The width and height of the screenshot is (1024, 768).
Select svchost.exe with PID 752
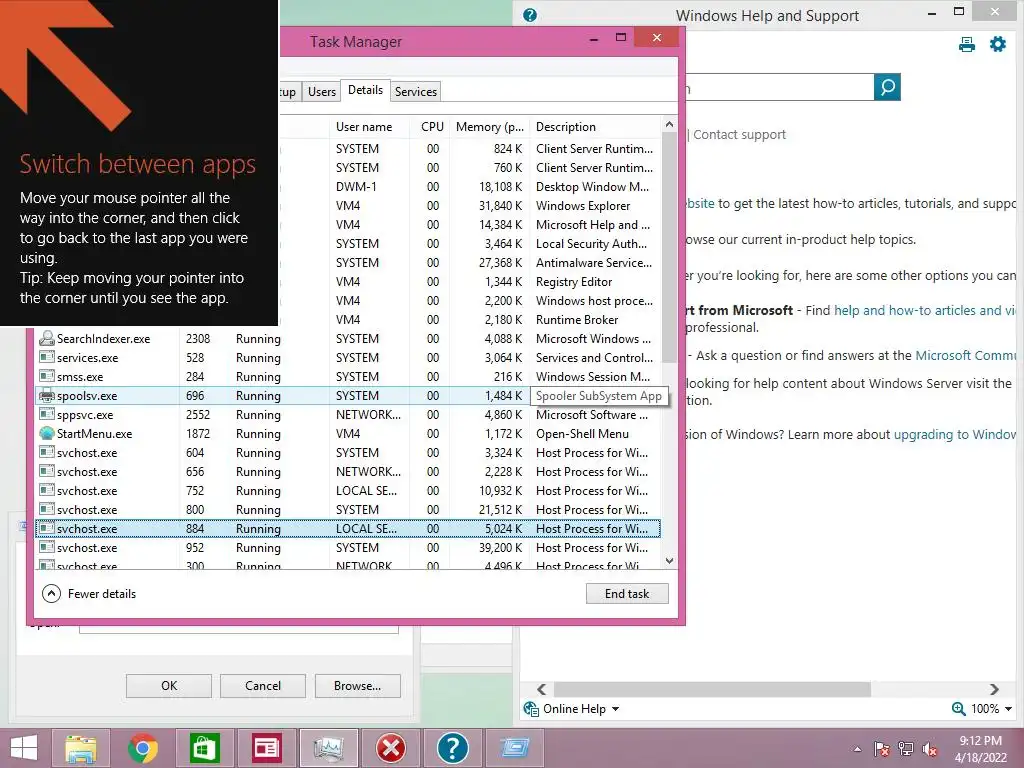347,490
